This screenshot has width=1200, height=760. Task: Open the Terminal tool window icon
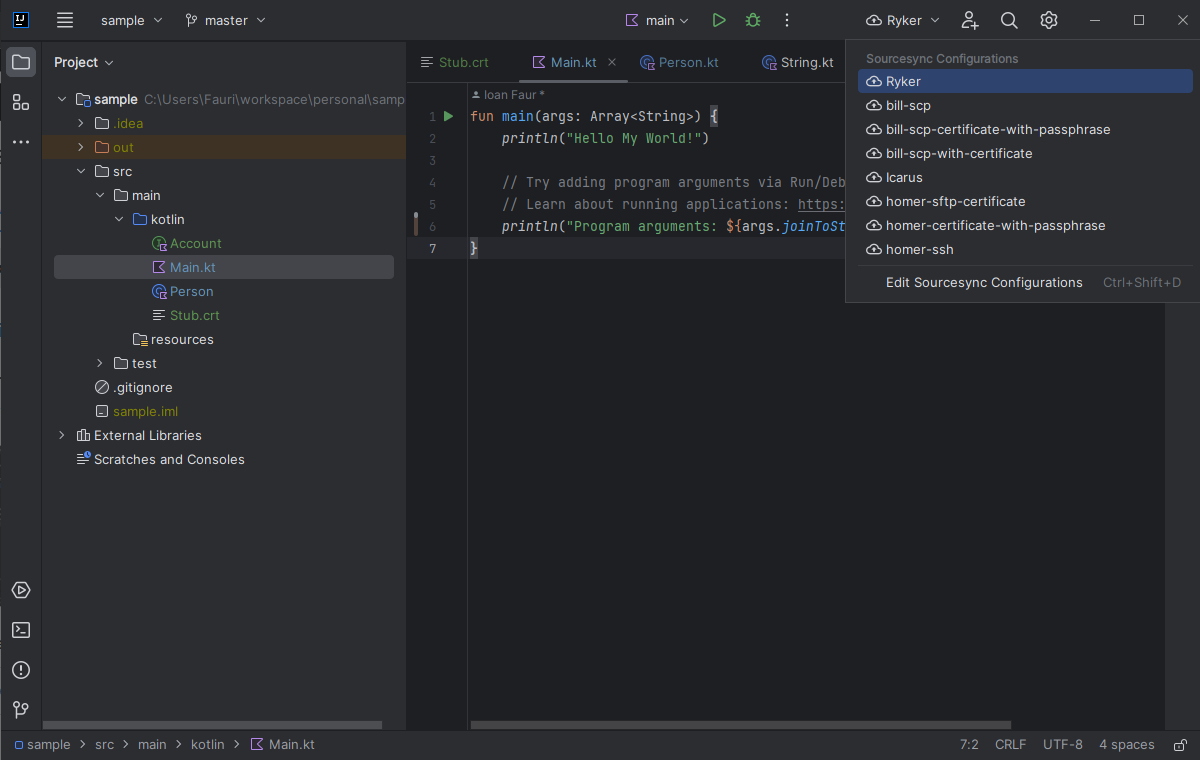point(21,630)
